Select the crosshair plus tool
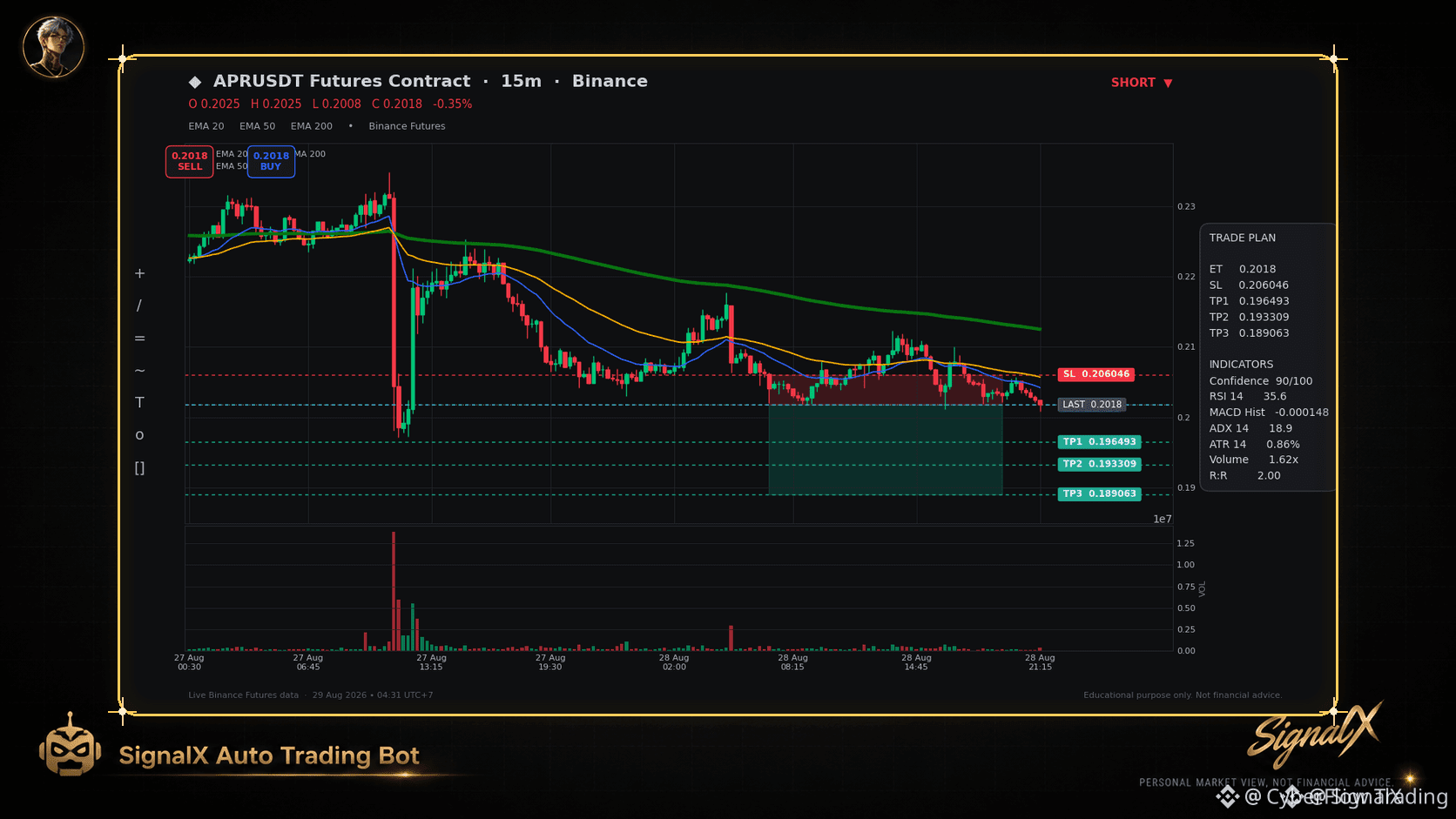The height and width of the screenshot is (819, 1456). click(x=139, y=273)
